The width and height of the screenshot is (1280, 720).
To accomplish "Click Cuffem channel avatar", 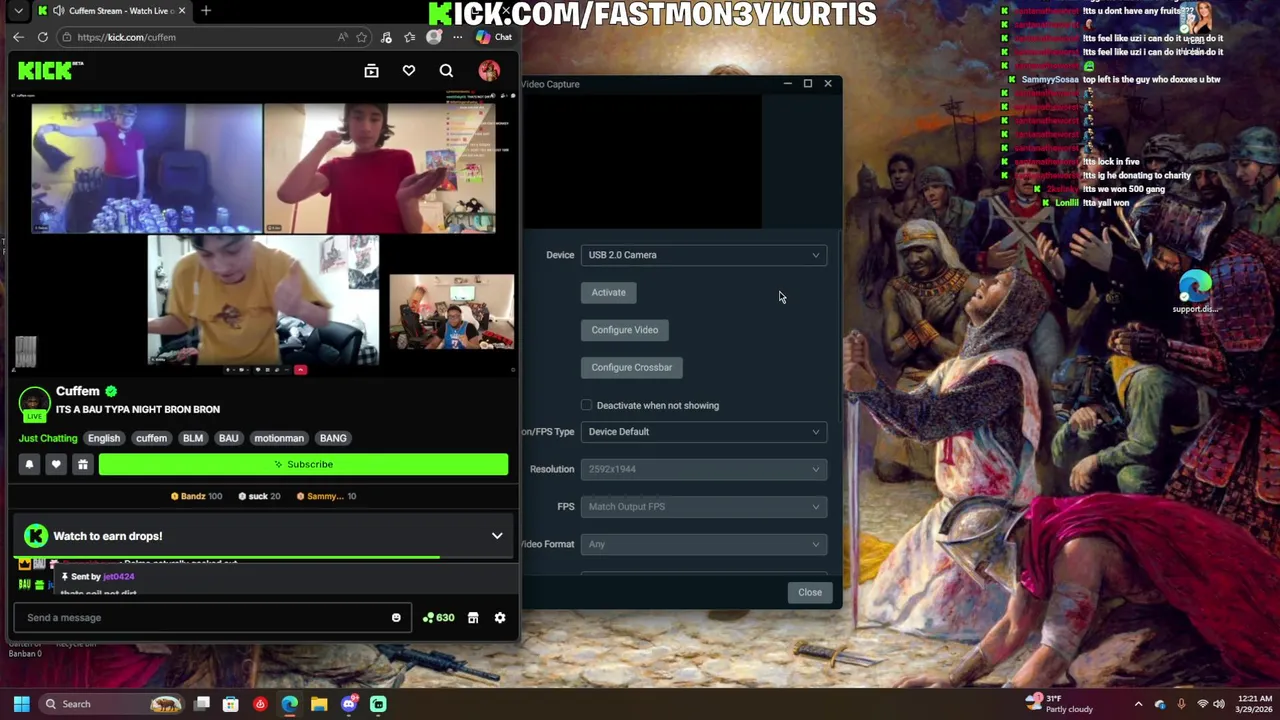I will pos(34,403).
